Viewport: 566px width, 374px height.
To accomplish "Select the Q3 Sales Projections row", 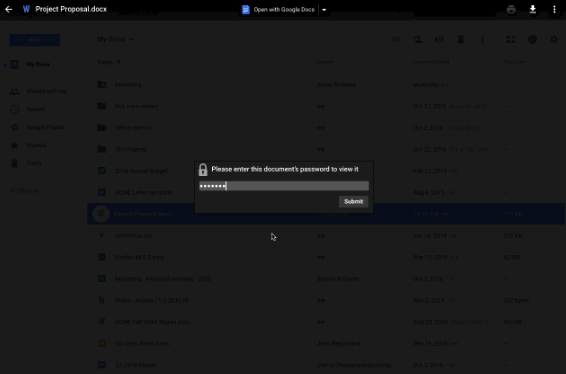I will [x=326, y=343].
